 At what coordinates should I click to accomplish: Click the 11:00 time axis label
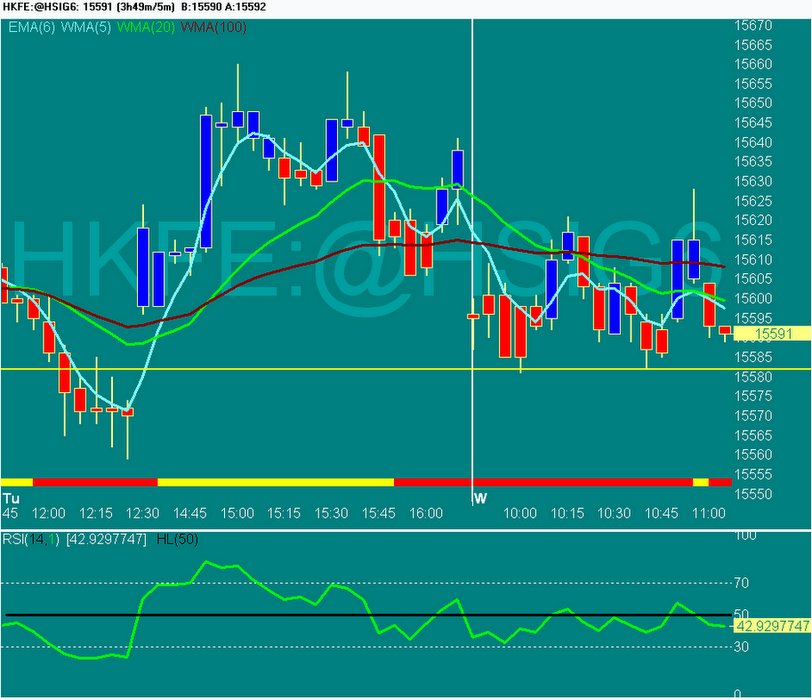click(709, 514)
